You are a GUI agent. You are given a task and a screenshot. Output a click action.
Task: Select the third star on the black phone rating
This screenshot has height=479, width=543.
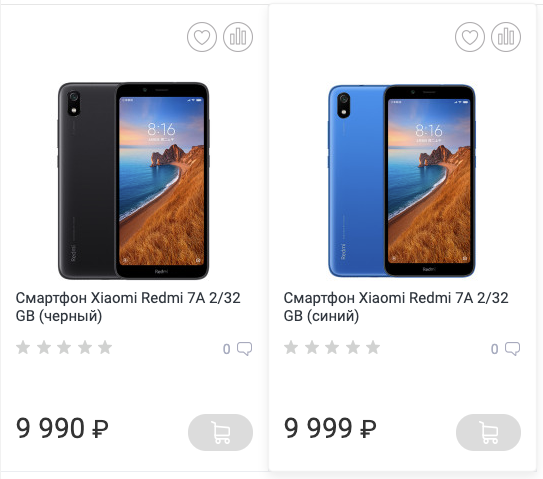tap(64, 347)
